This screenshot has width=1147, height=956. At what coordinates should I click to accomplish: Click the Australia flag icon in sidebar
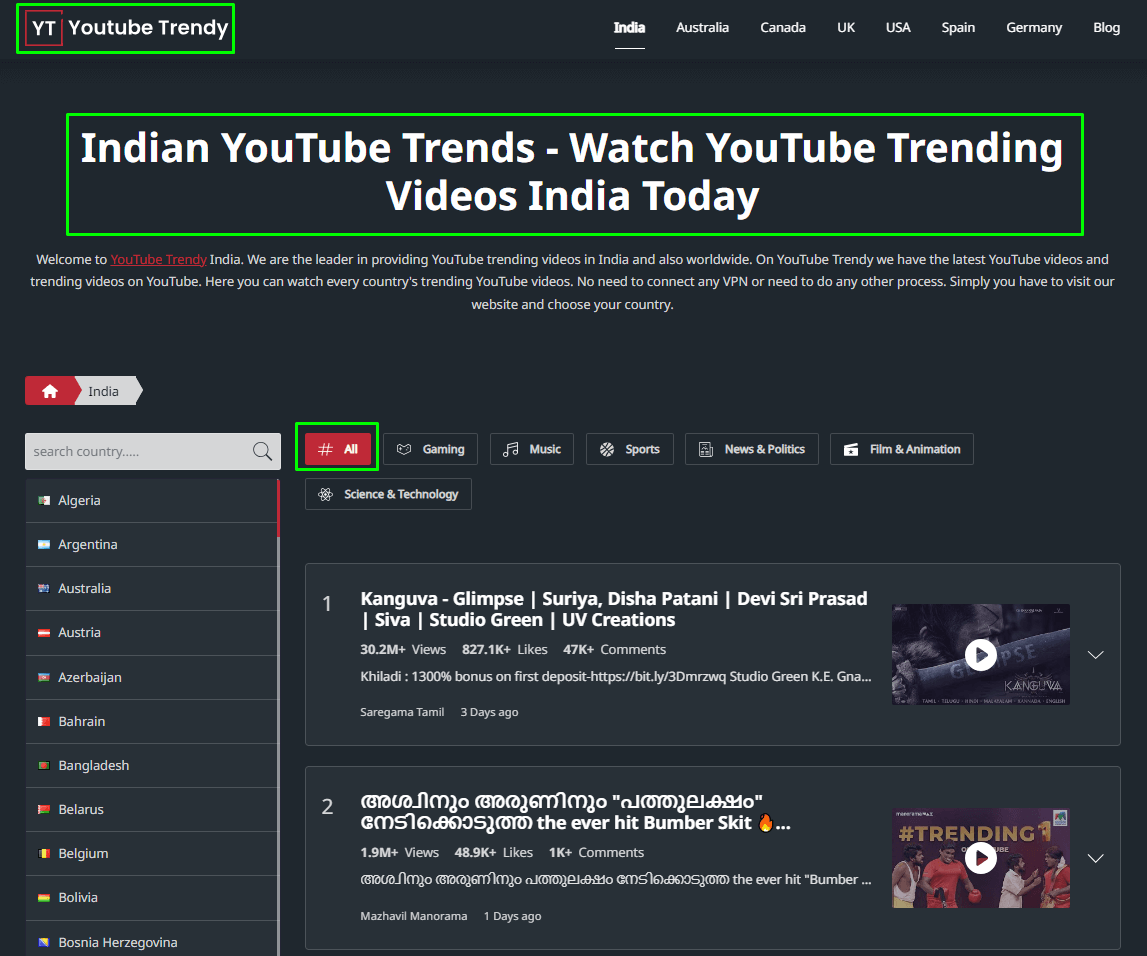[x=44, y=588]
